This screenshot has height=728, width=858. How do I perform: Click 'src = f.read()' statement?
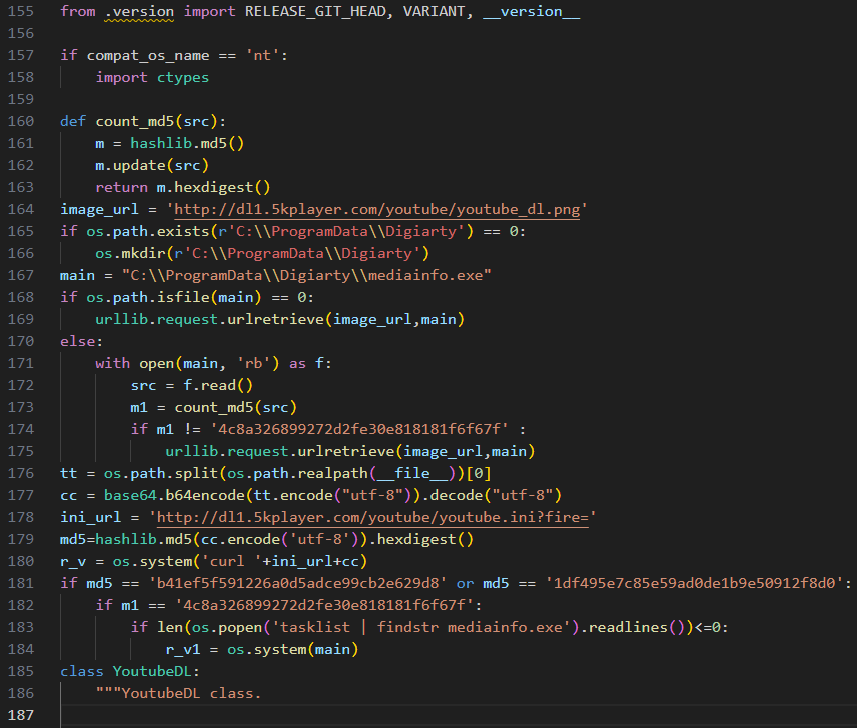pyautogui.click(x=192, y=385)
